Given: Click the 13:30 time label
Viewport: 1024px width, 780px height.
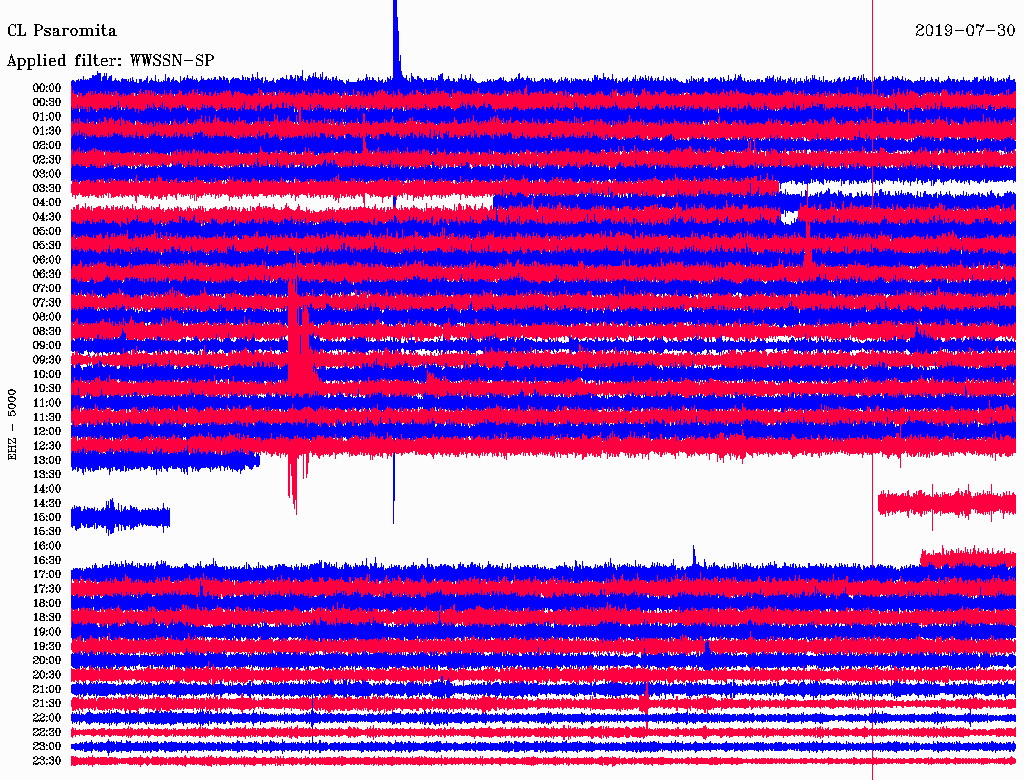Looking at the screenshot, I should click(47, 474).
